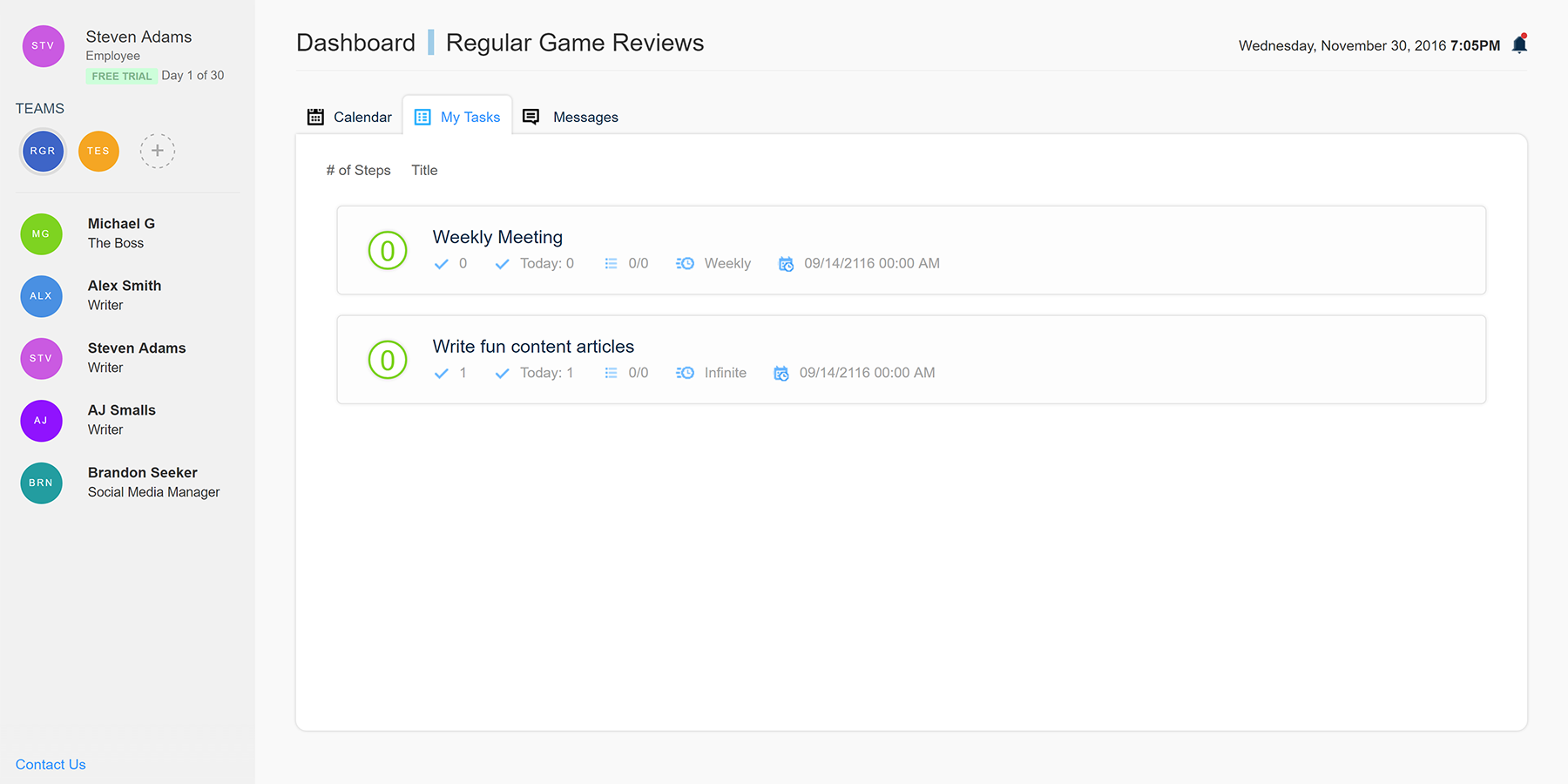1568x784 pixels.
Task: Click the Infinite recurrence label
Action: 726,372
